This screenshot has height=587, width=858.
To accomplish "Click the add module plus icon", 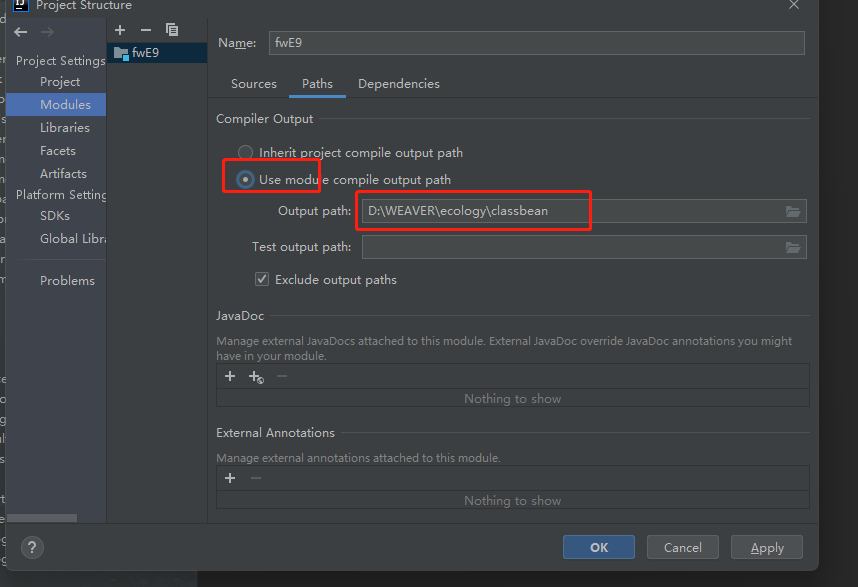I will click(120, 30).
